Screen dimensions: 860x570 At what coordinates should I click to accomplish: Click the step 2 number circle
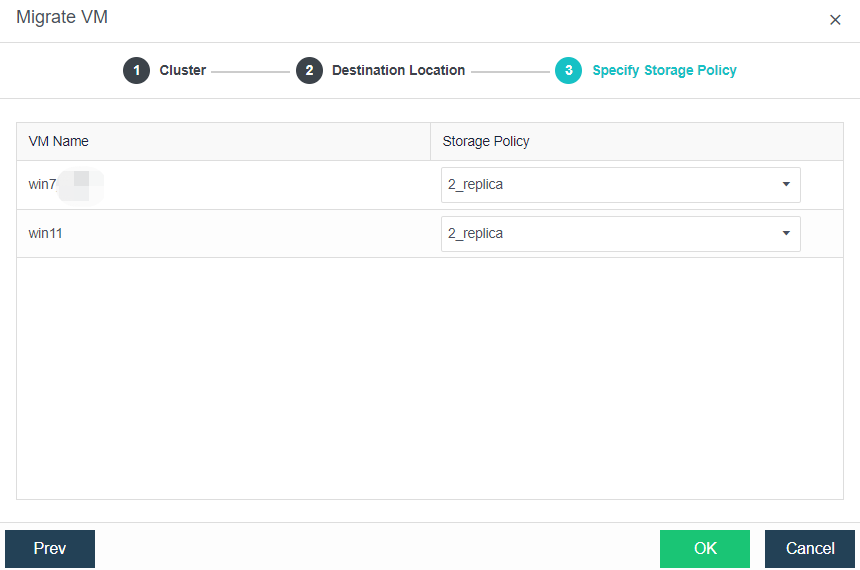tap(309, 71)
